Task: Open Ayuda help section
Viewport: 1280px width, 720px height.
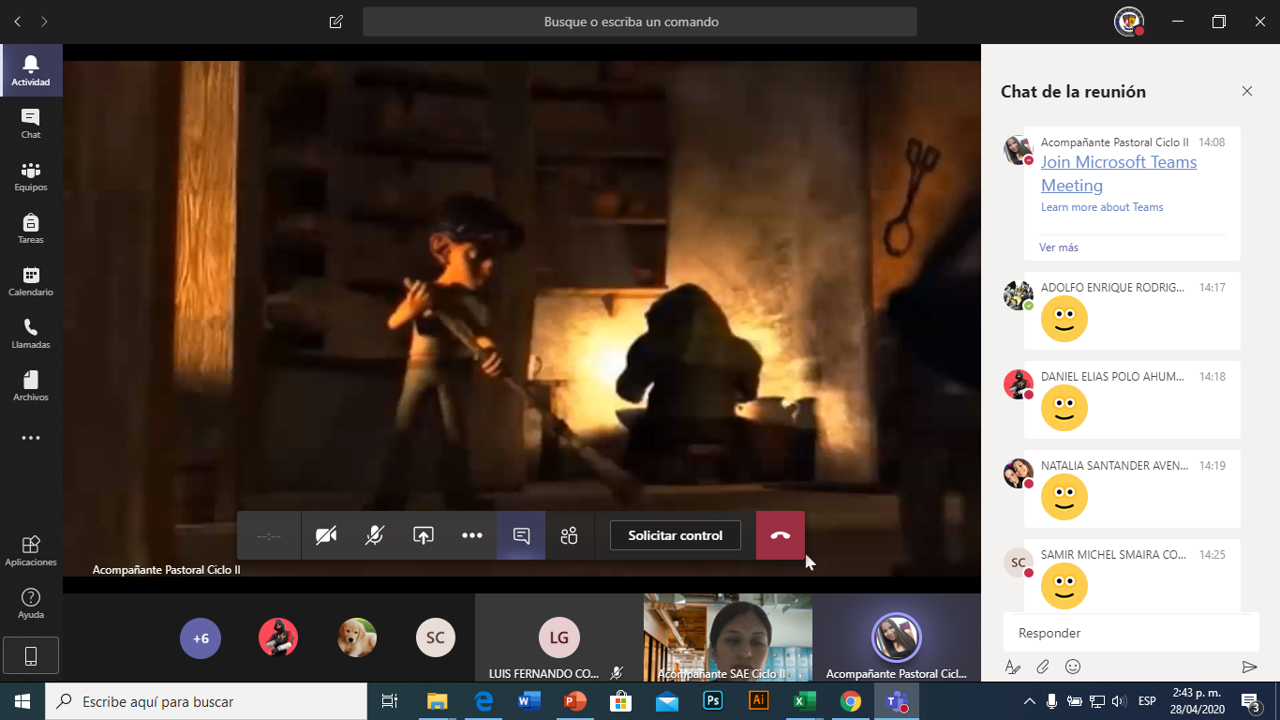Action: click(x=31, y=603)
